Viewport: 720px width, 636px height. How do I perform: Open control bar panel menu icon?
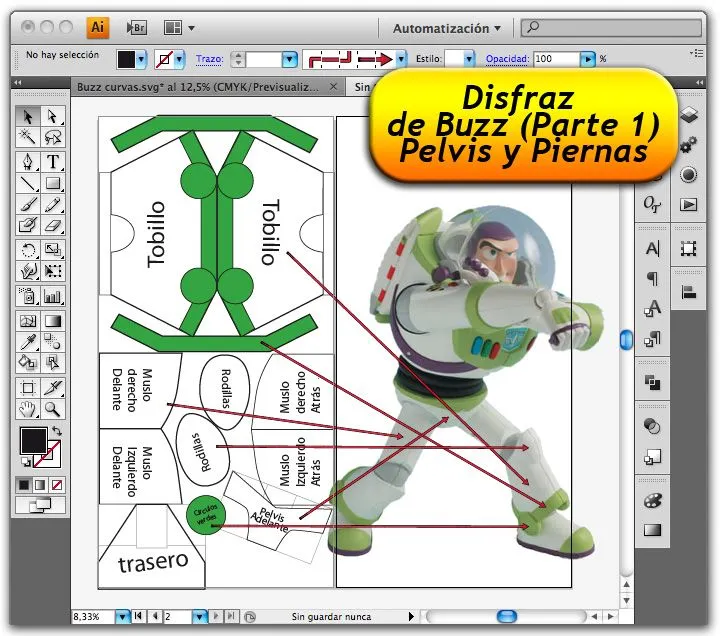[697, 53]
